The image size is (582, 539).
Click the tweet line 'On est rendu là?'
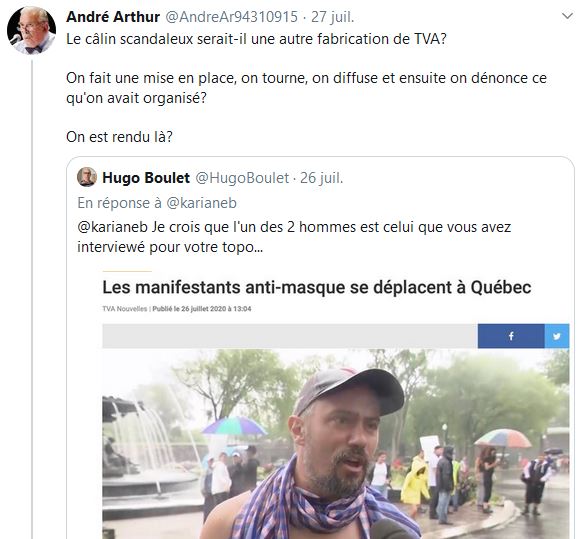point(119,137)
